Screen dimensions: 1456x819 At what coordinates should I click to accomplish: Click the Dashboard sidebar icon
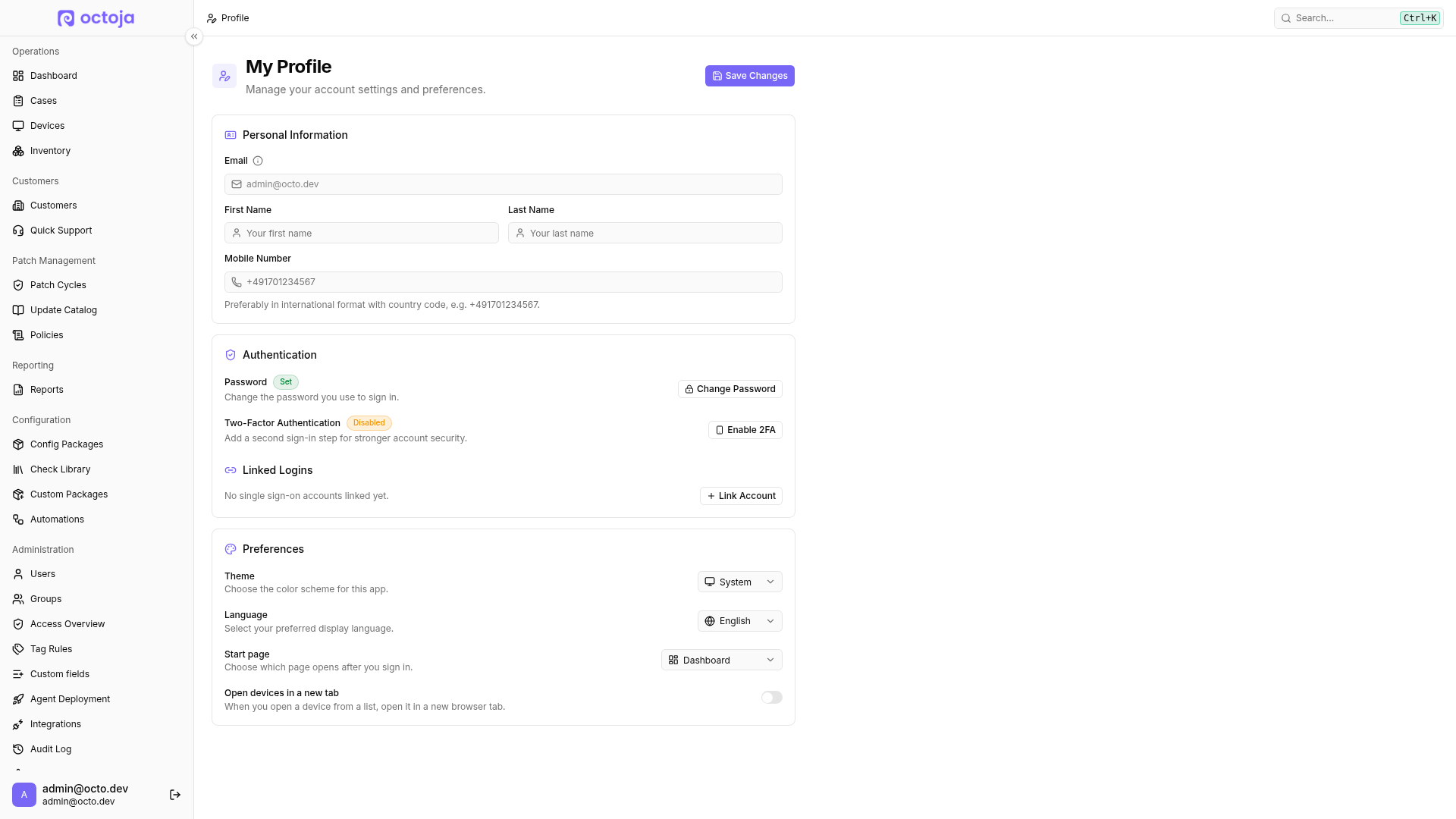pos(18,76)
